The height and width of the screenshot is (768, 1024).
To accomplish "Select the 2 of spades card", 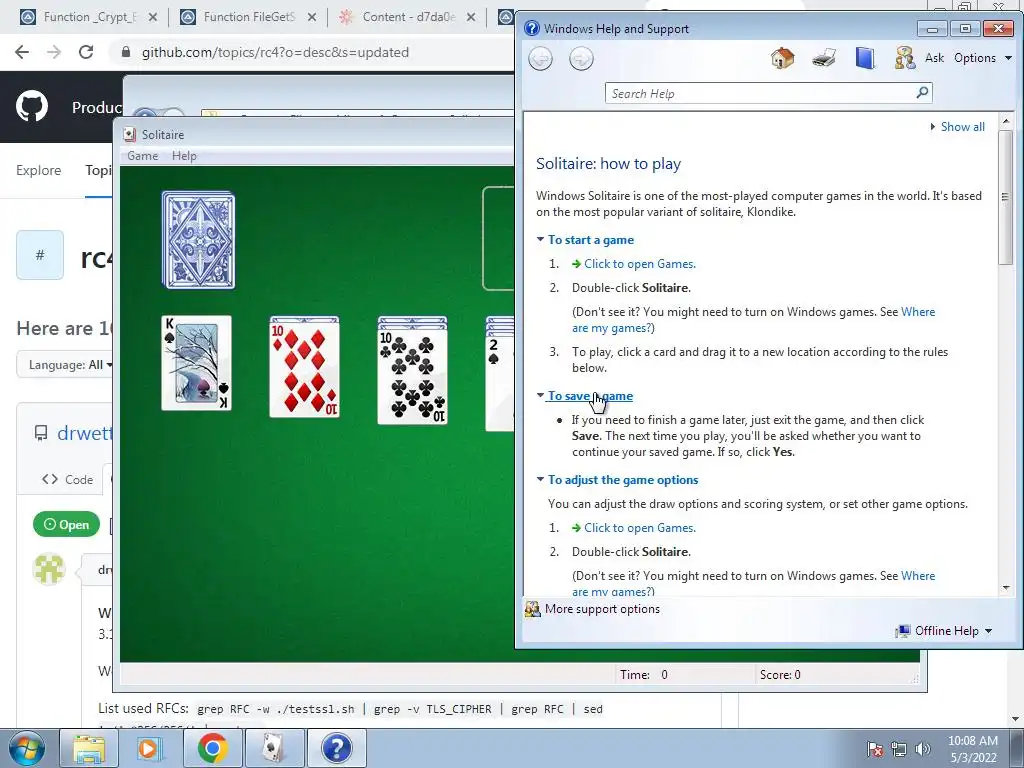I will tap(500, 383).
